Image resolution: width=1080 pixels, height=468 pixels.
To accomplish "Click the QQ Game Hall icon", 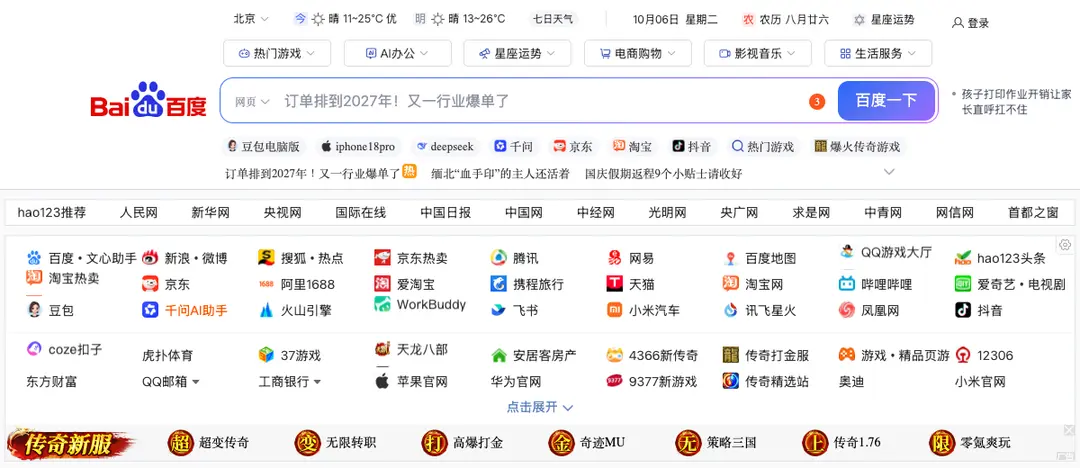I will click(x=847, y=252).
